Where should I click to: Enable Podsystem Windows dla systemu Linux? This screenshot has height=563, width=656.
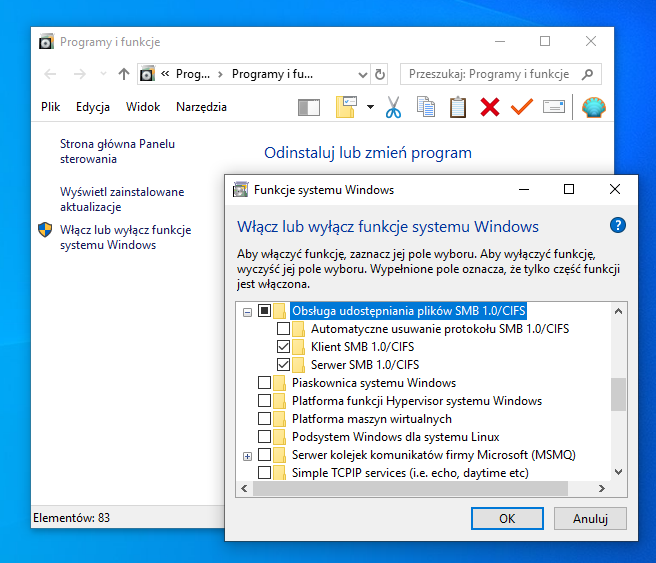[264, 436]
